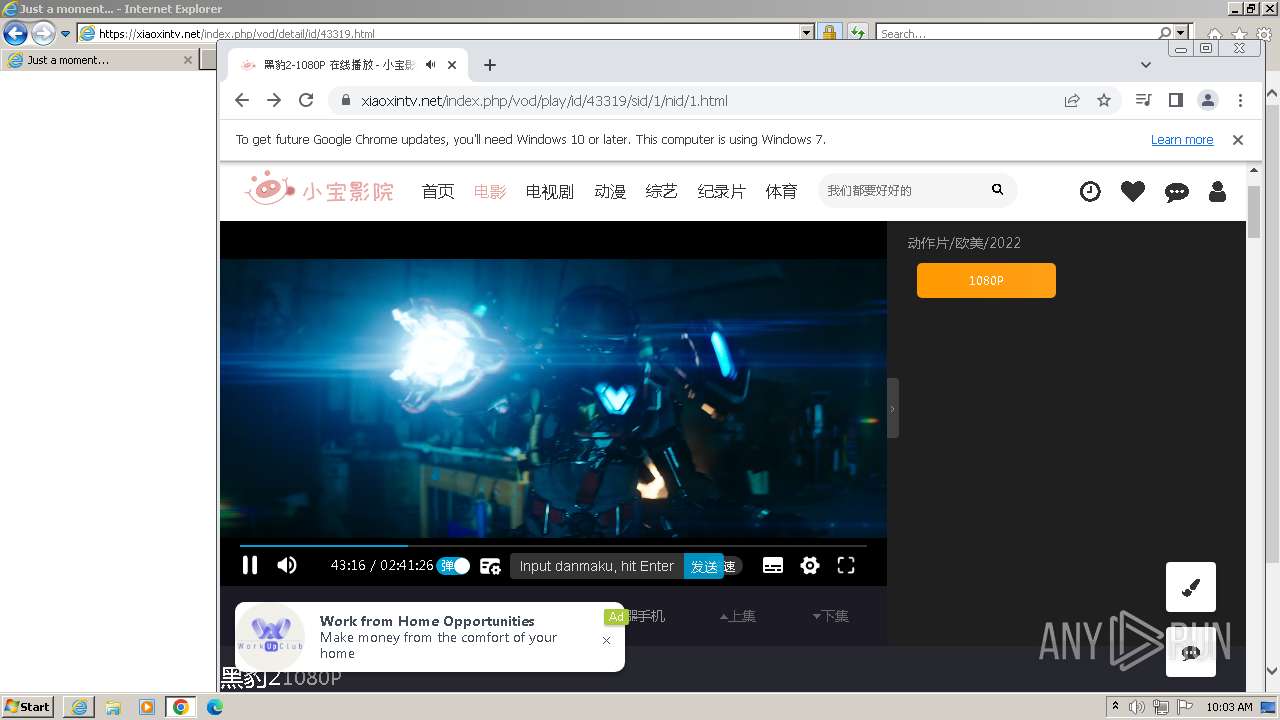
Task: Open 体育 sports menu
Action: [x=782, y=191]
